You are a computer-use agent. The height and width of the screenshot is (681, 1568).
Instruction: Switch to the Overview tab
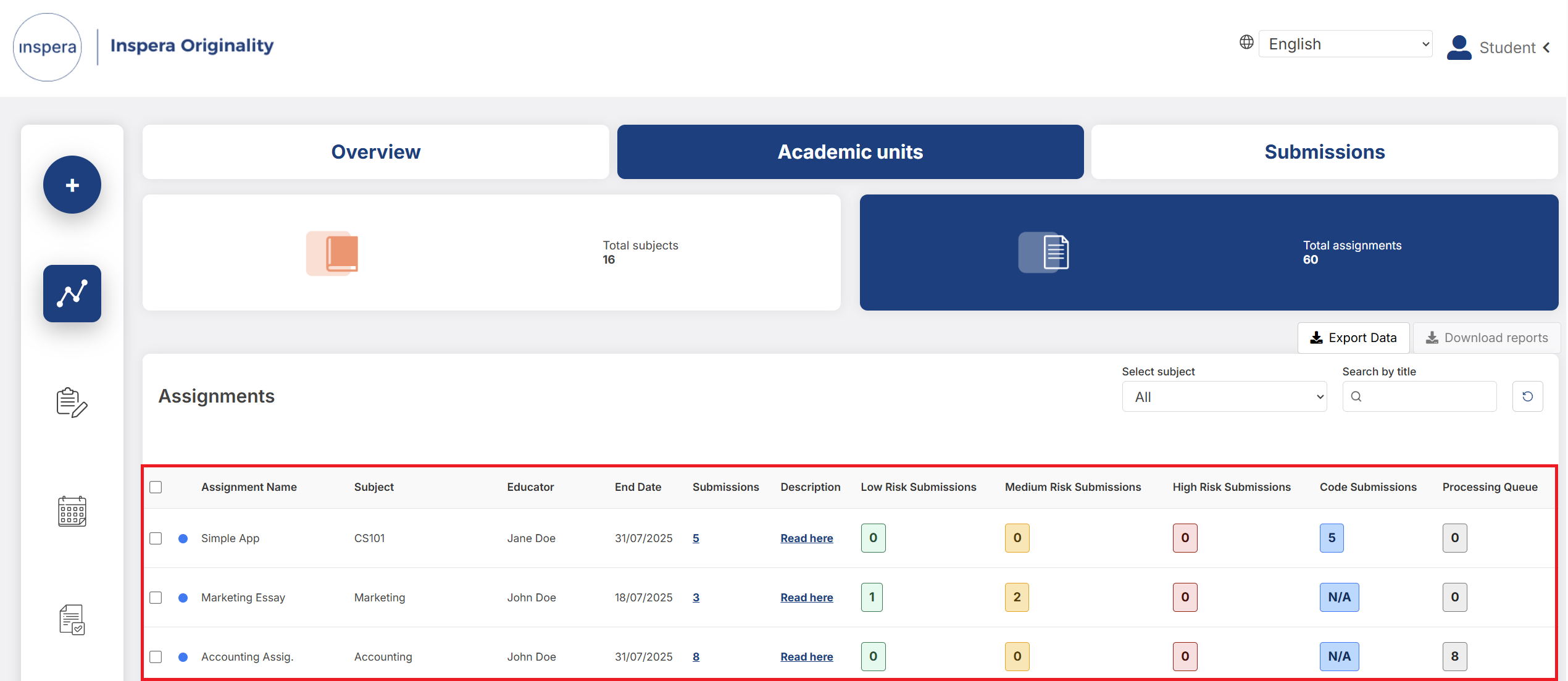pyautogui.click(x=375, y=152)
